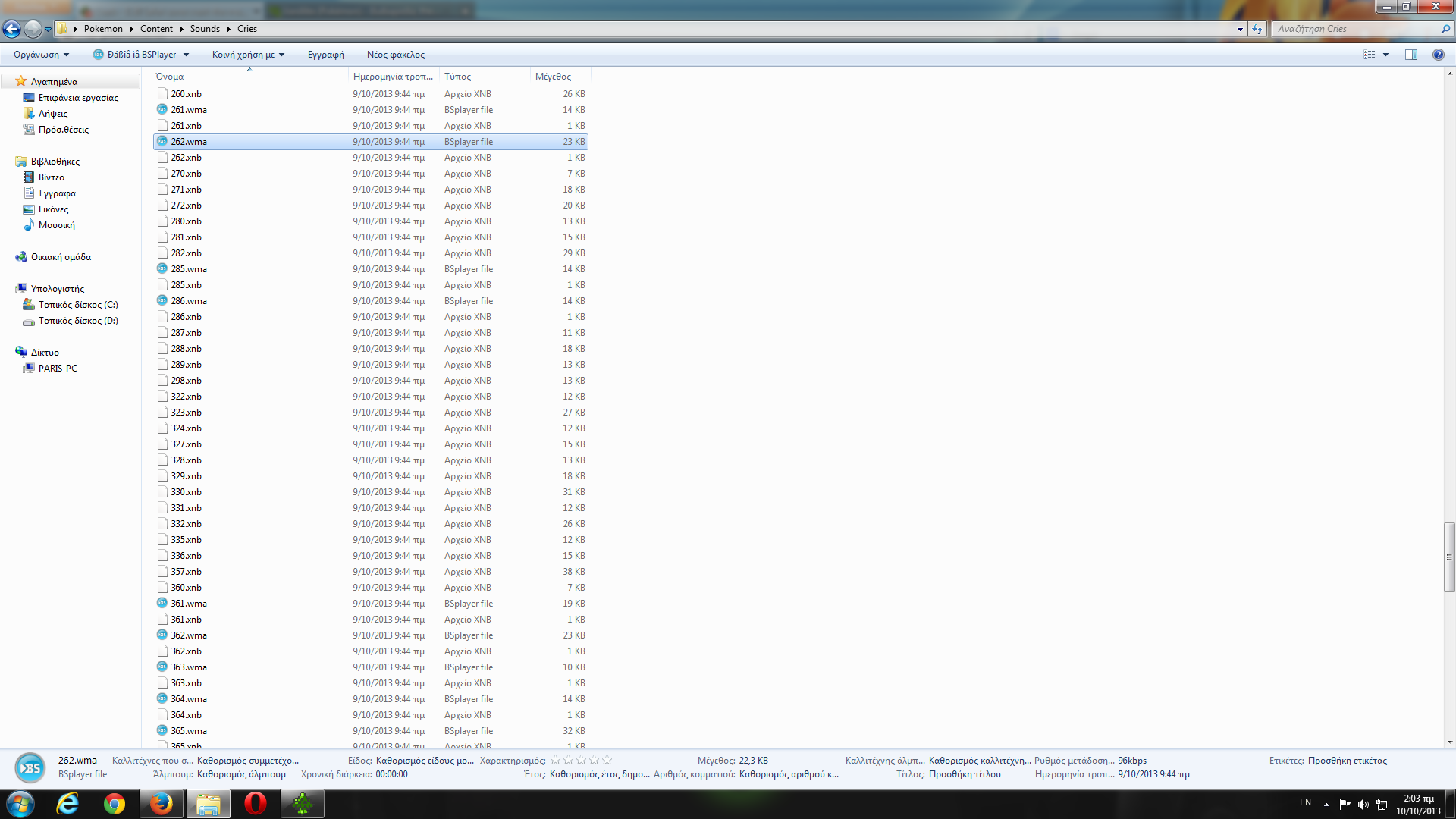Image resolution: width=1456 pixels, height=819 pixels.
Task: Launch Google Chrome from the taskbar
Action: (x=115, y=804)
